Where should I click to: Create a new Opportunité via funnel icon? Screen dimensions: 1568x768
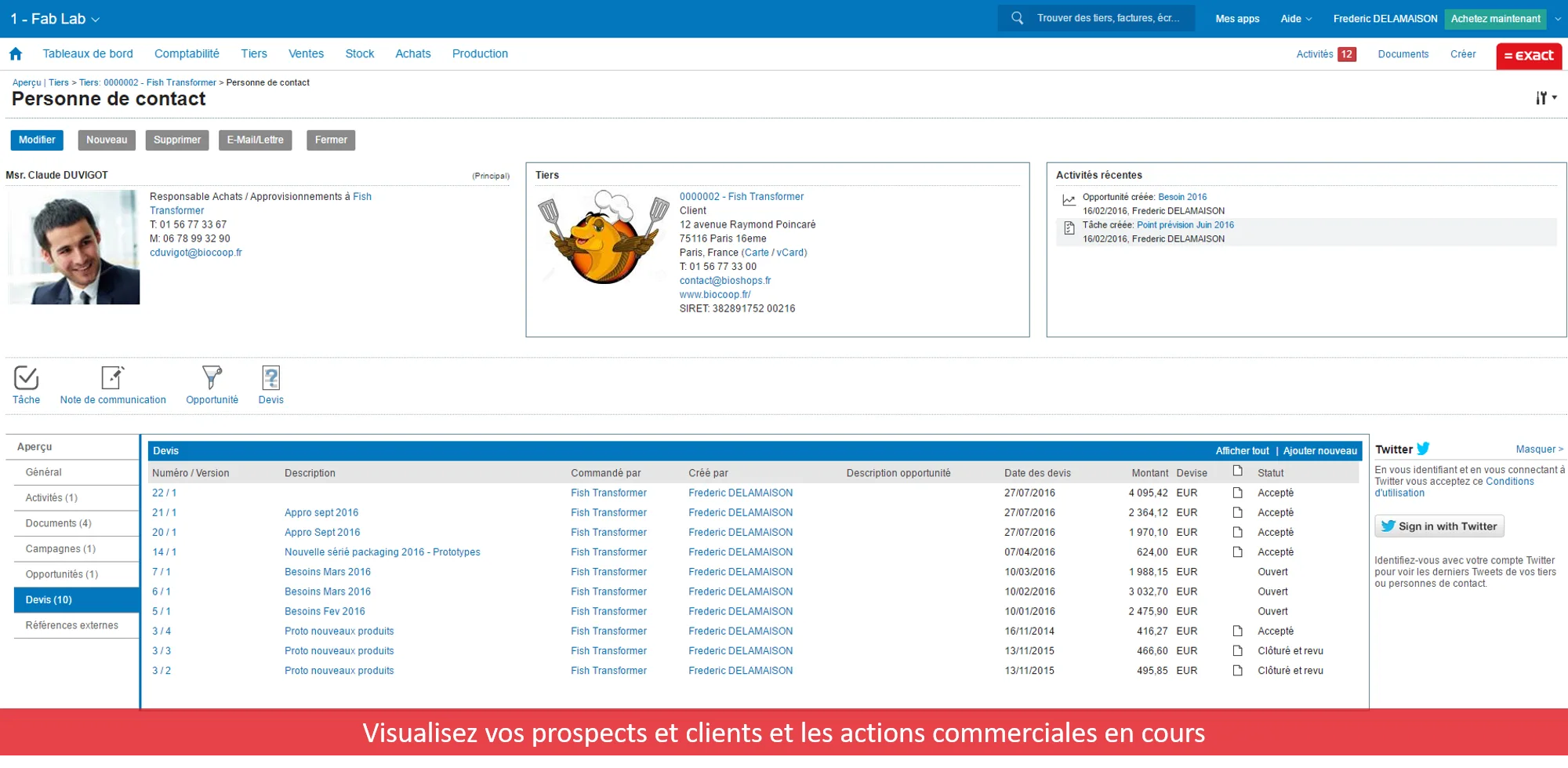pos(212,378)
